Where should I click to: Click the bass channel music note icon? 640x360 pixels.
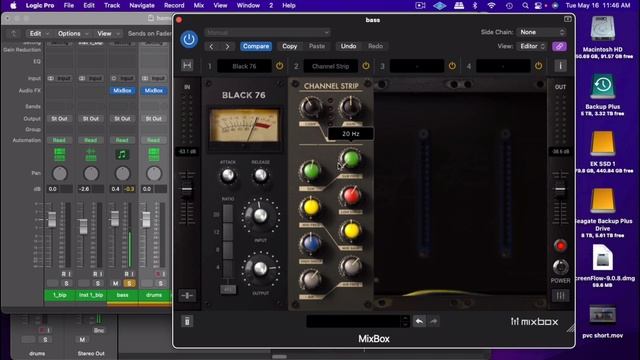click(x=122, y=154)
